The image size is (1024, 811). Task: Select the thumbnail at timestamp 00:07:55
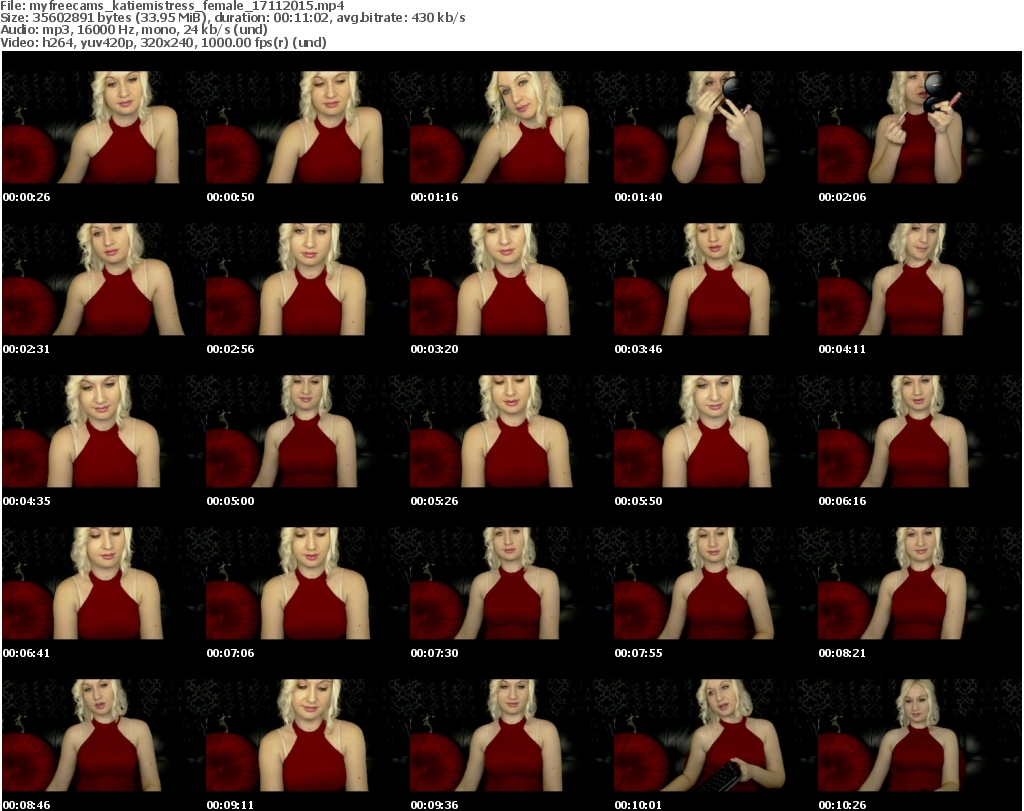coord(715,584)
